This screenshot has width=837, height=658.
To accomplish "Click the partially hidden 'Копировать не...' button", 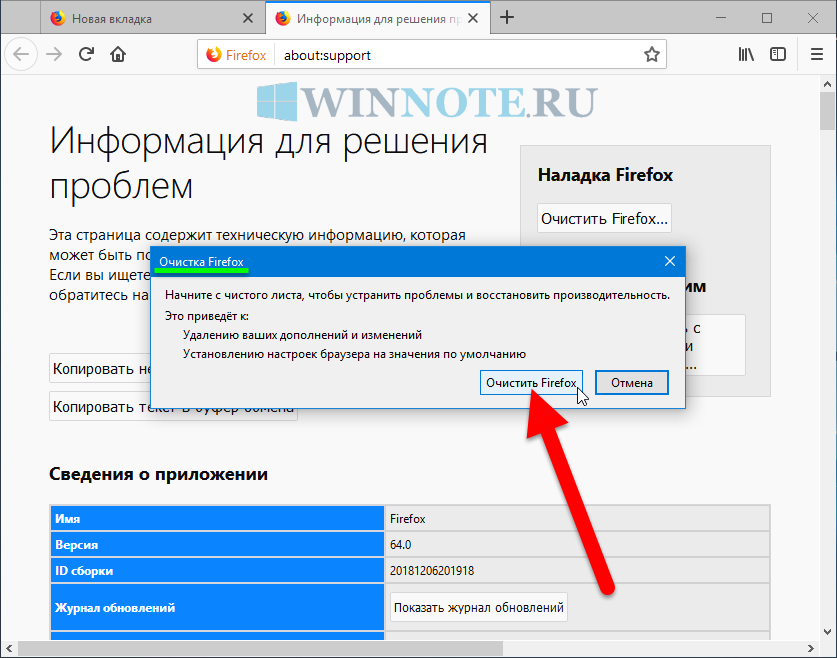I will (x=100, y=368).
